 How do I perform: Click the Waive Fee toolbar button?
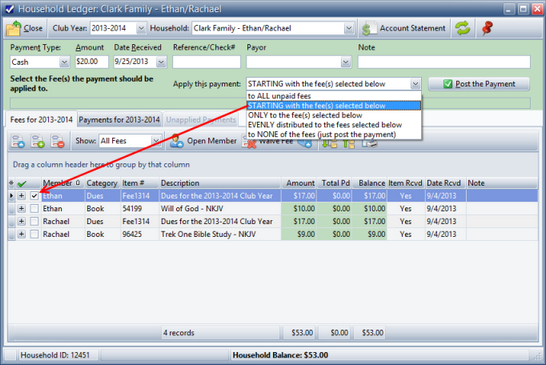point(268,142)
